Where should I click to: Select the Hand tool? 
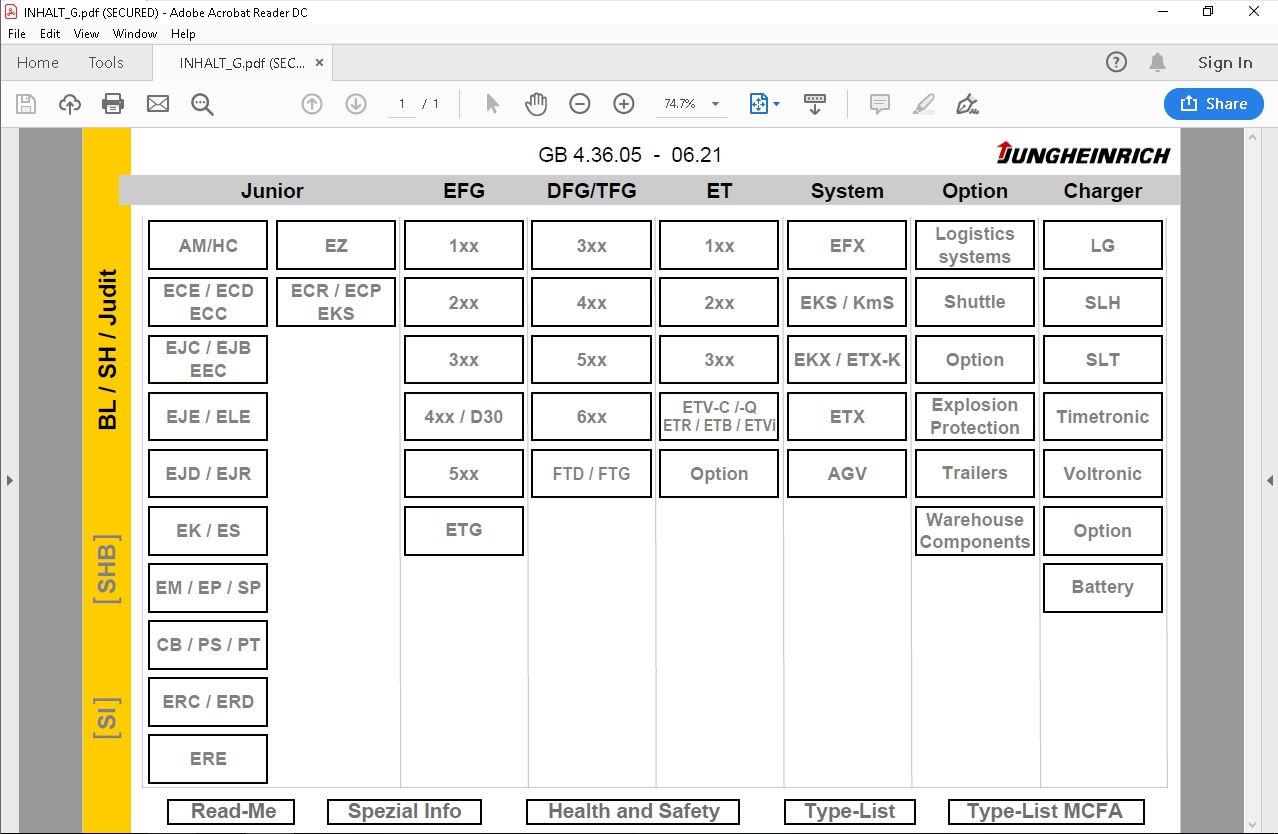(x=536, y=103)
